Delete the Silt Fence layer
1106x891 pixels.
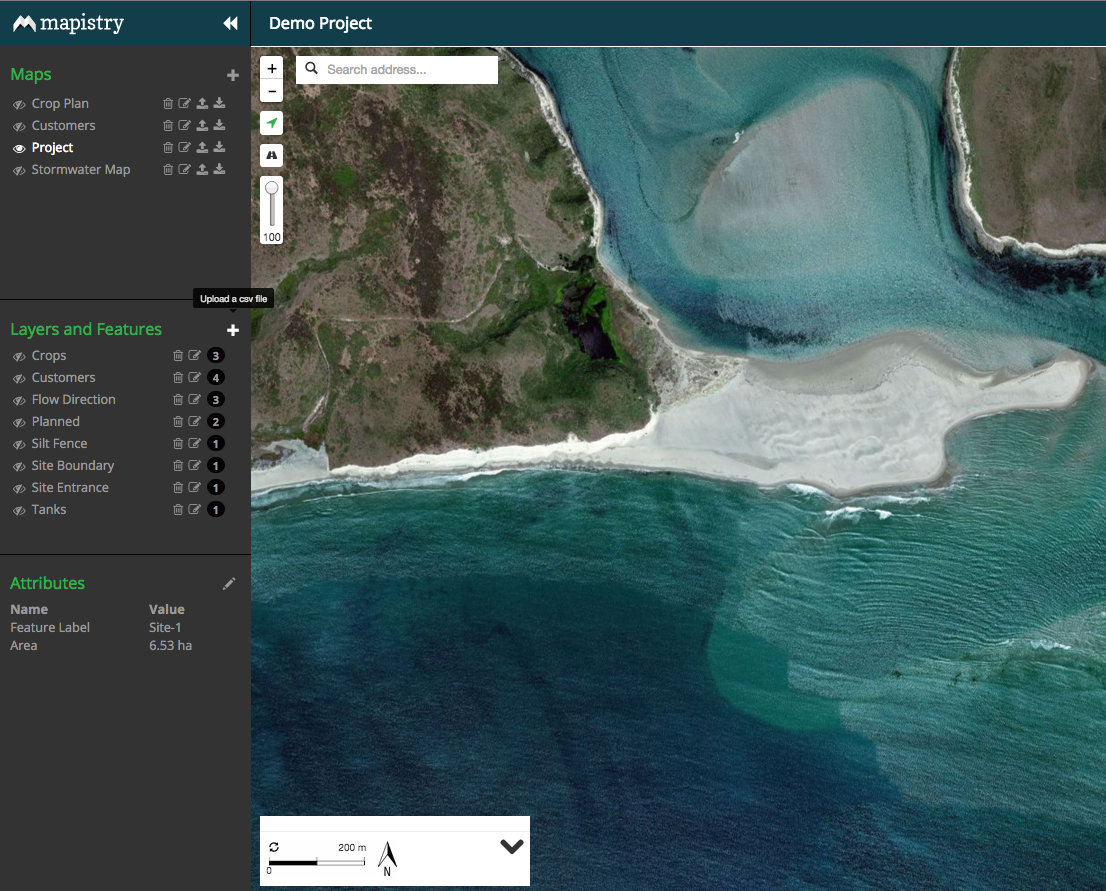click(178, 444)
